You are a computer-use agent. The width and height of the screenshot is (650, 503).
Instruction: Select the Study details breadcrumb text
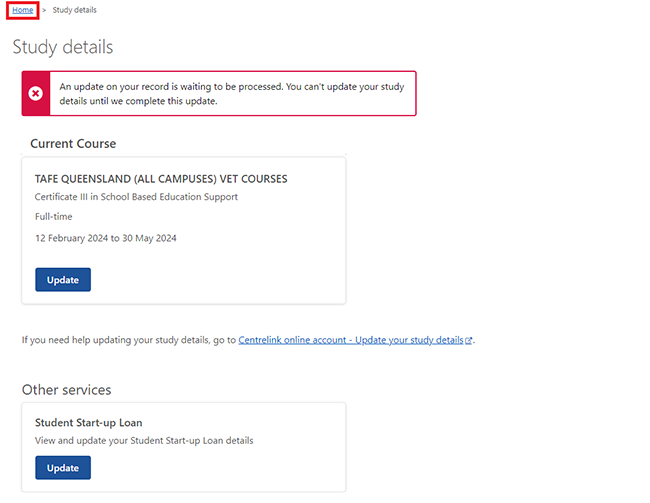coord(75,10)
